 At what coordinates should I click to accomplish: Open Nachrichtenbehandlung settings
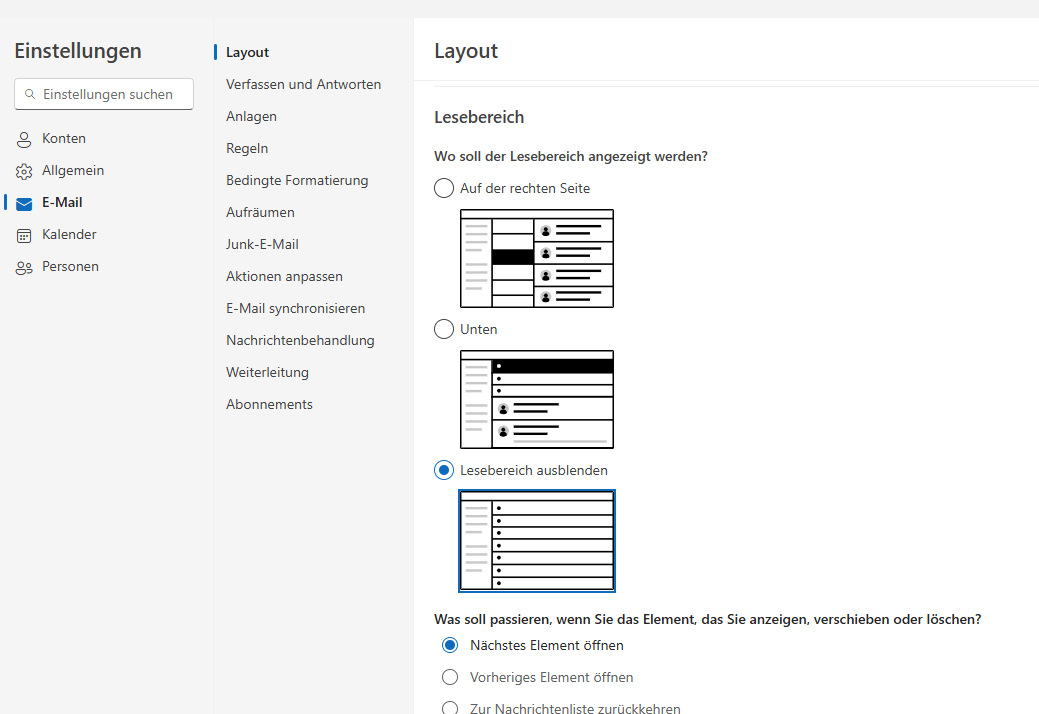(300, 340)
